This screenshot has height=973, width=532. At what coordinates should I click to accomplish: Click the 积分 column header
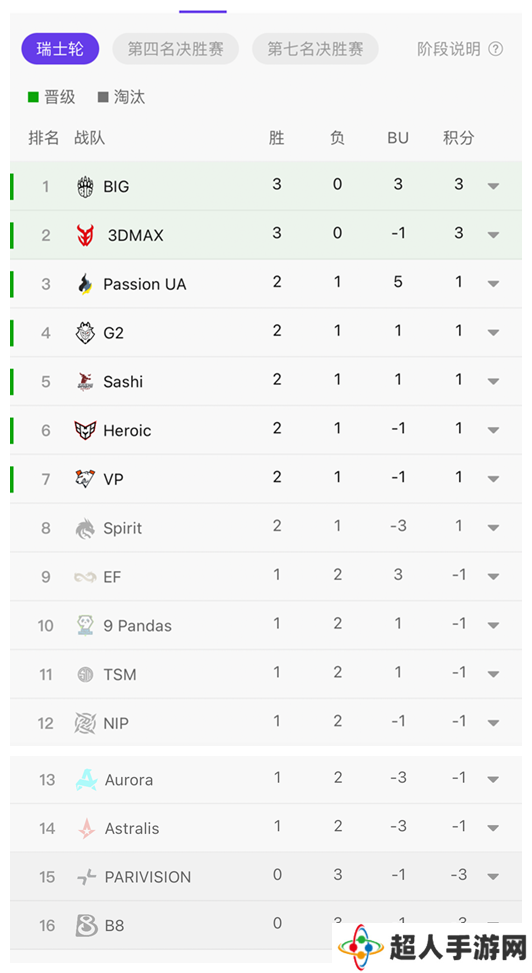click(x=459, y=138)
